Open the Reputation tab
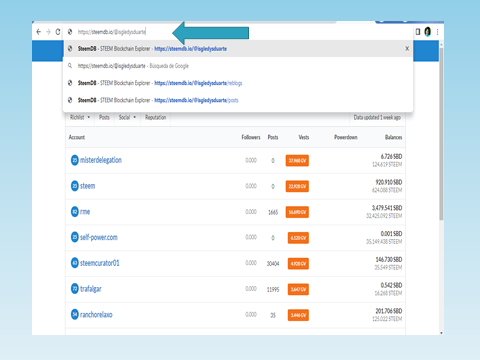480x360 pixels. (155, 117)
